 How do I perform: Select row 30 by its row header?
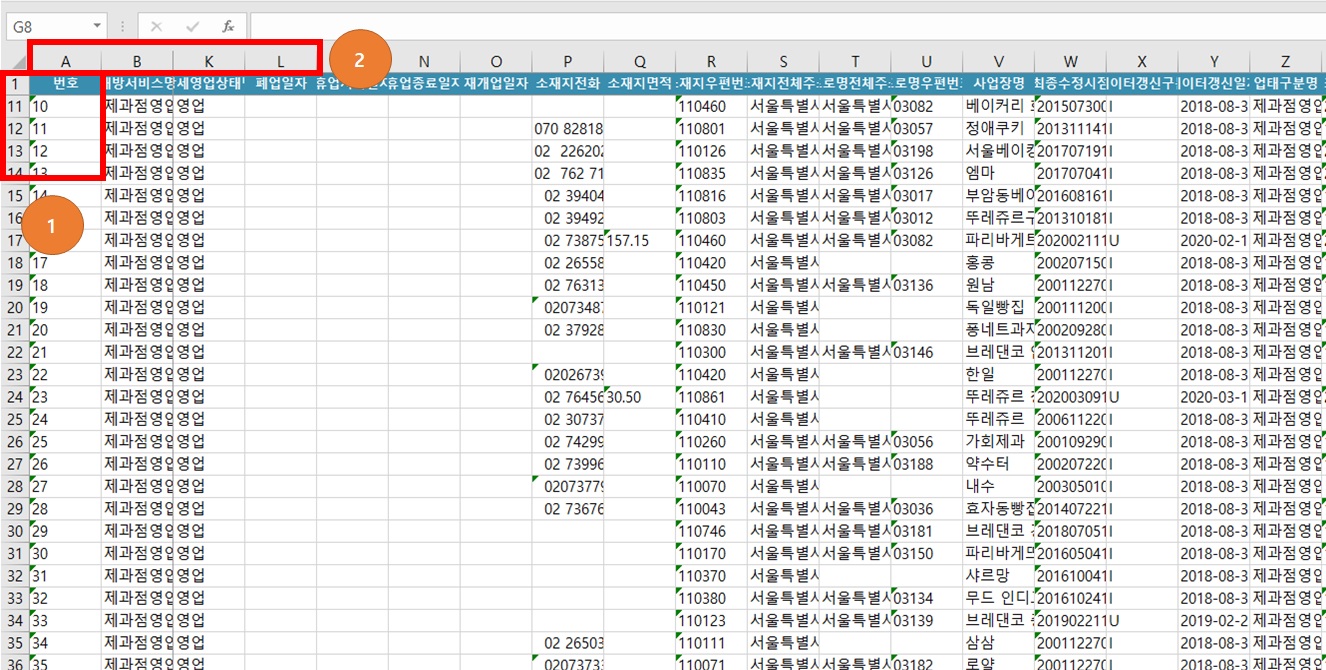click(15, 530)
